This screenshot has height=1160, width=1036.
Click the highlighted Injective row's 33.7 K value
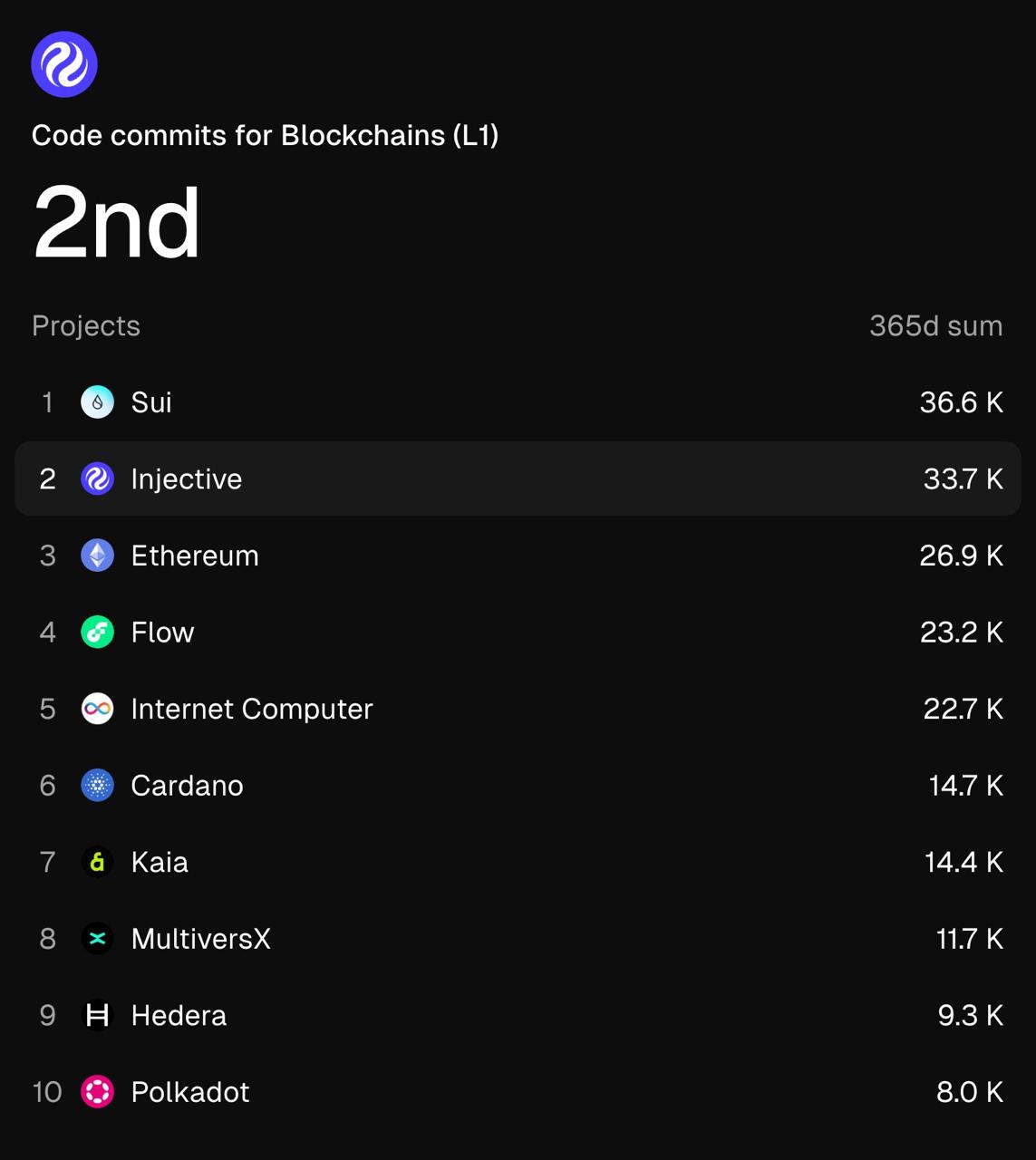point(963,478)
